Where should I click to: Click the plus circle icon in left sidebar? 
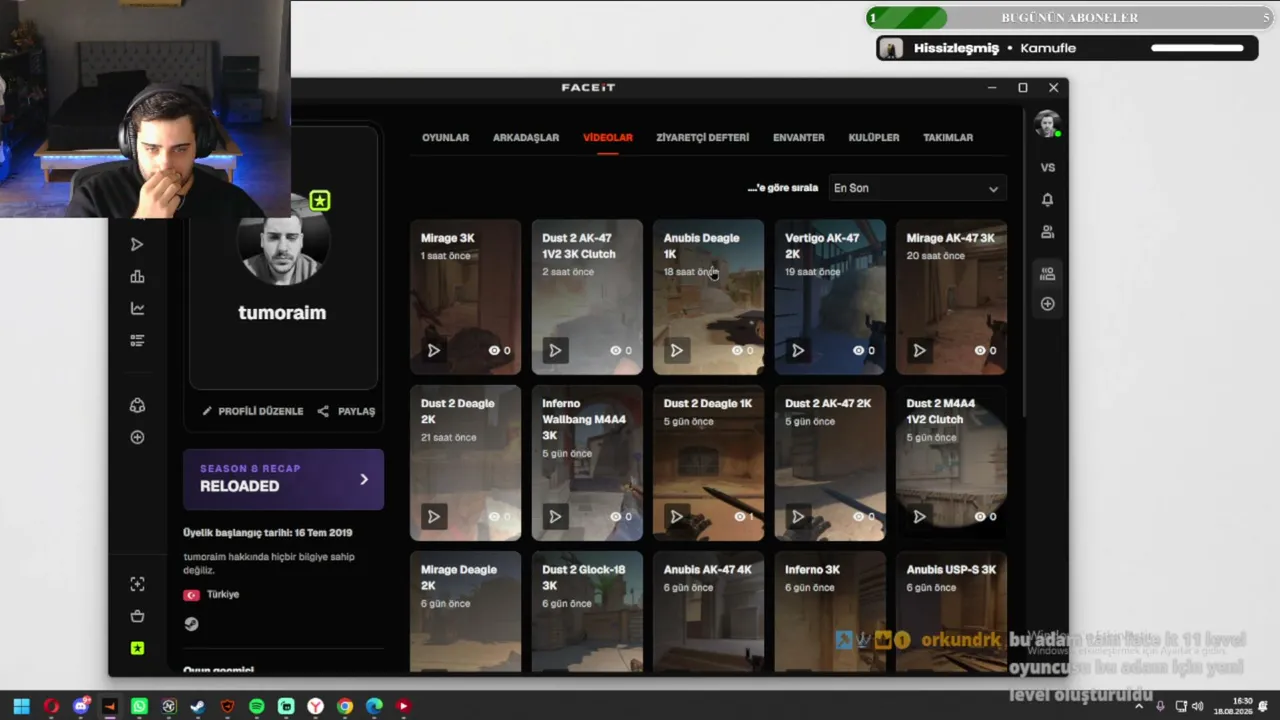tap(137, 437)
